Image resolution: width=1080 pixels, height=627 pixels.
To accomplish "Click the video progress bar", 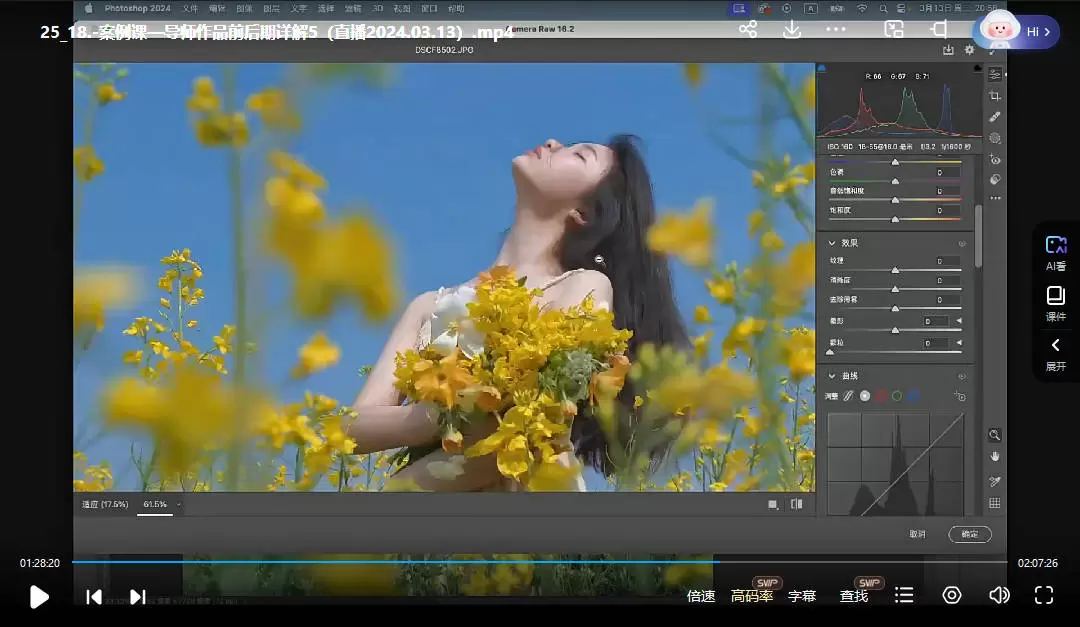I will (539, 562).
